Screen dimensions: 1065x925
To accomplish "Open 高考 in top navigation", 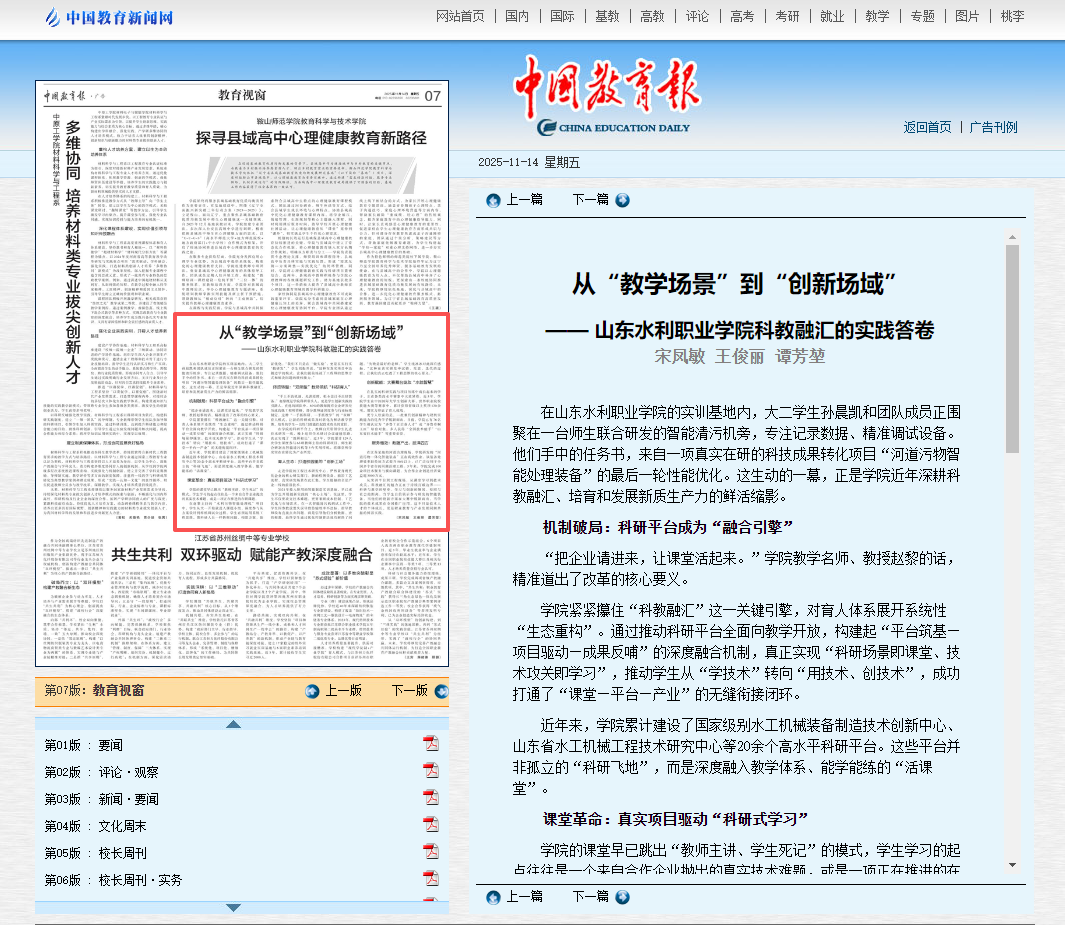I will (x=742, y=16).
